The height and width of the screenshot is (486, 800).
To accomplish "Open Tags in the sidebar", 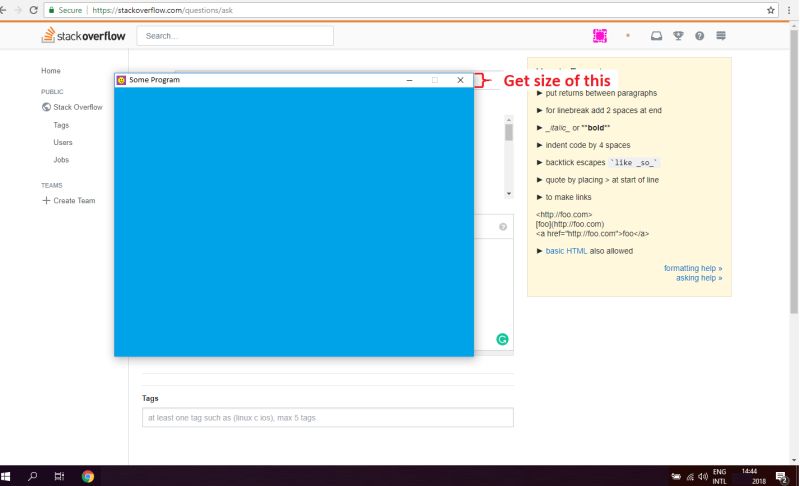I will tap(61, 125).
